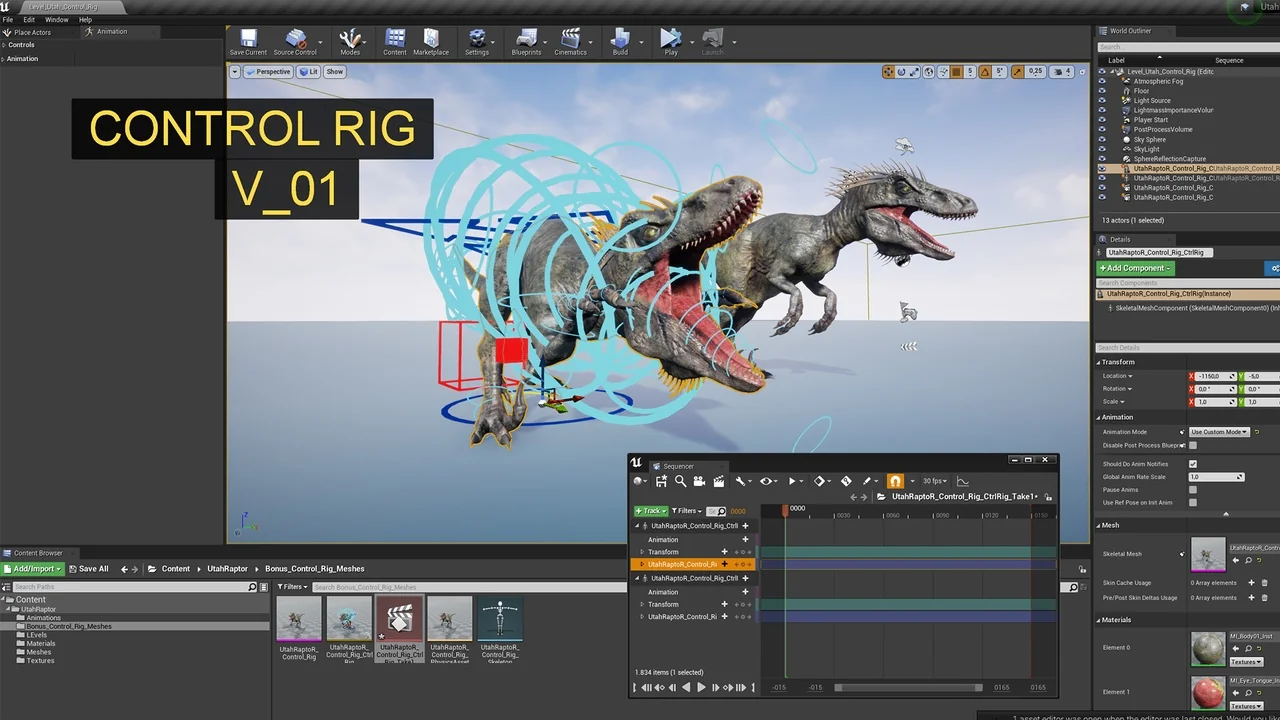Click the green Add Component button
1280x720 pixels.
1135,268
